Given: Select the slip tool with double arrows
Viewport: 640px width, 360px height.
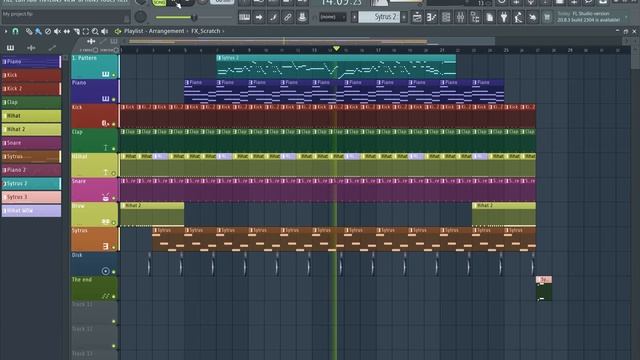Looking at the screenshot, I should click(x=67, y=31).
